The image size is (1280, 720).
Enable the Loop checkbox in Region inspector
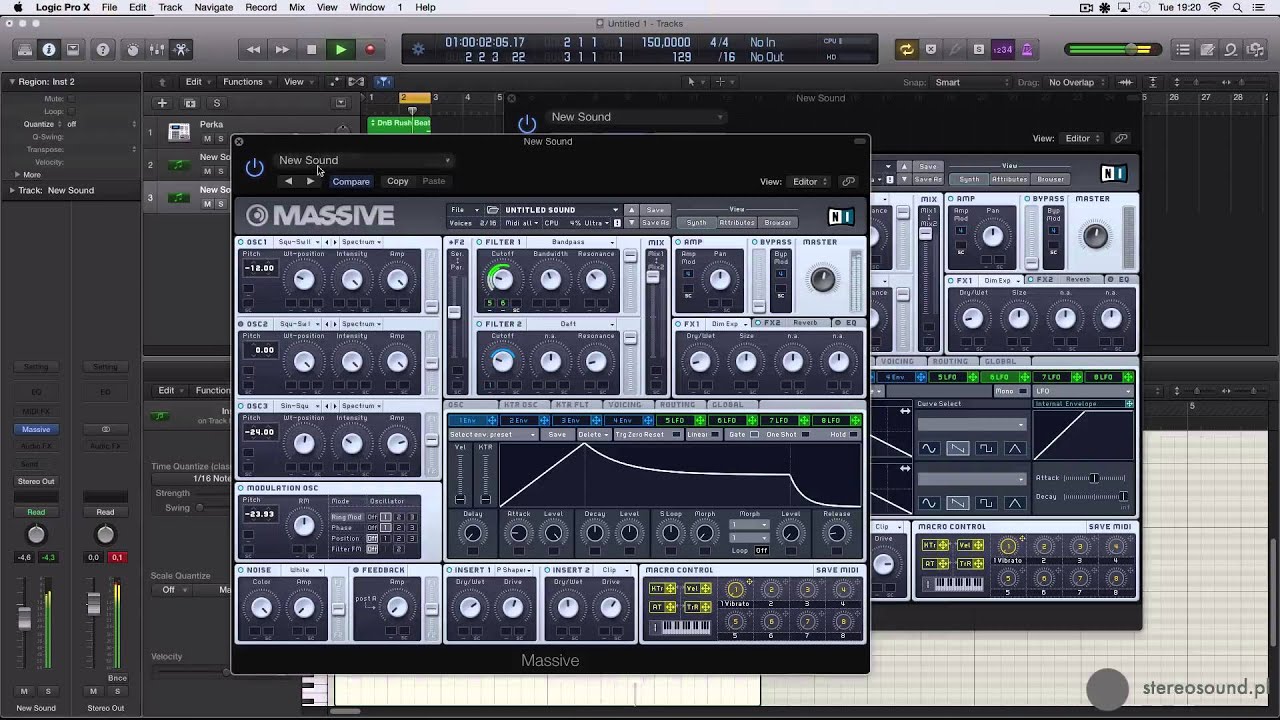pos(72,111)
